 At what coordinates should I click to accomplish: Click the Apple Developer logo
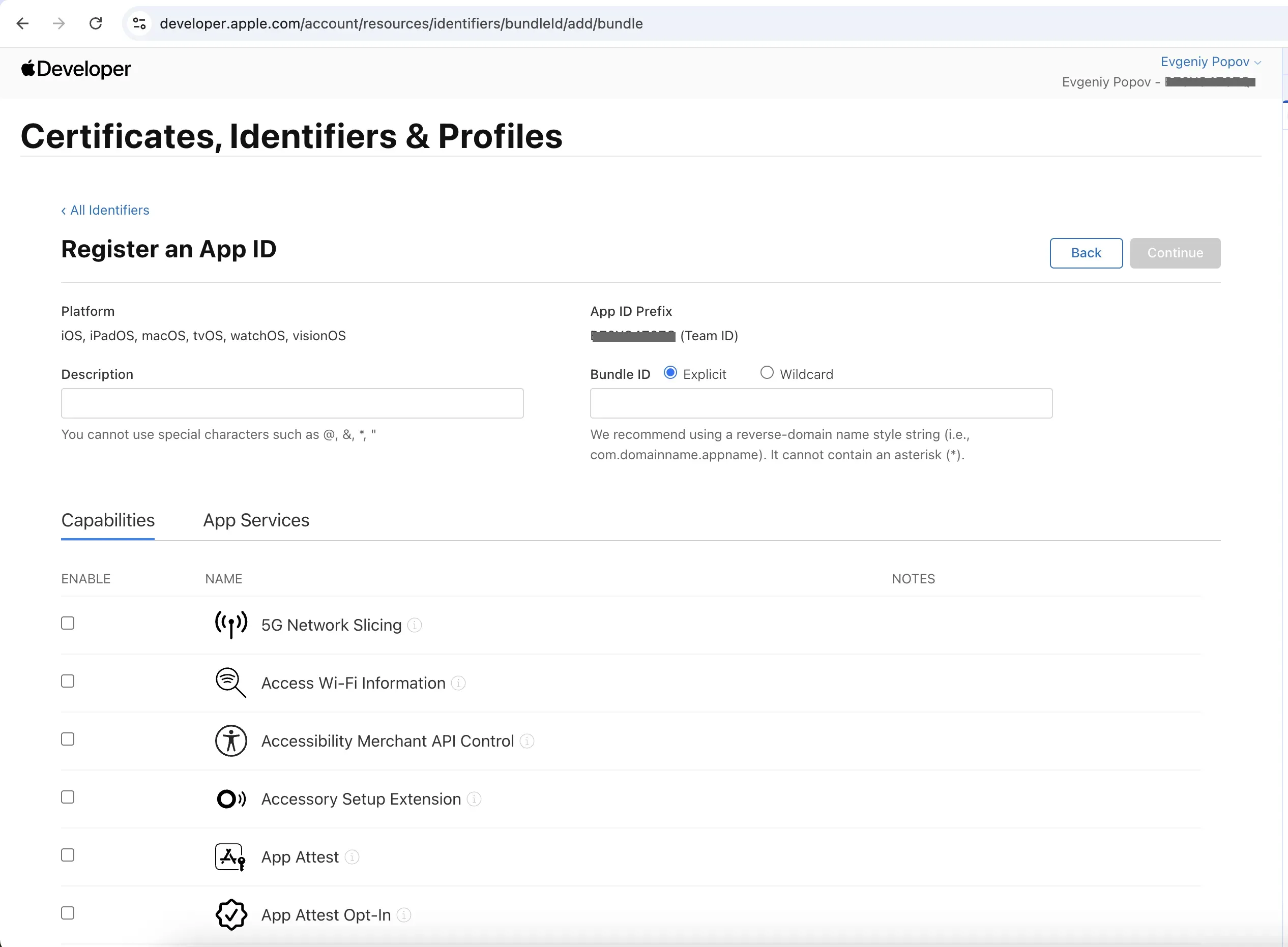point(76,69)
